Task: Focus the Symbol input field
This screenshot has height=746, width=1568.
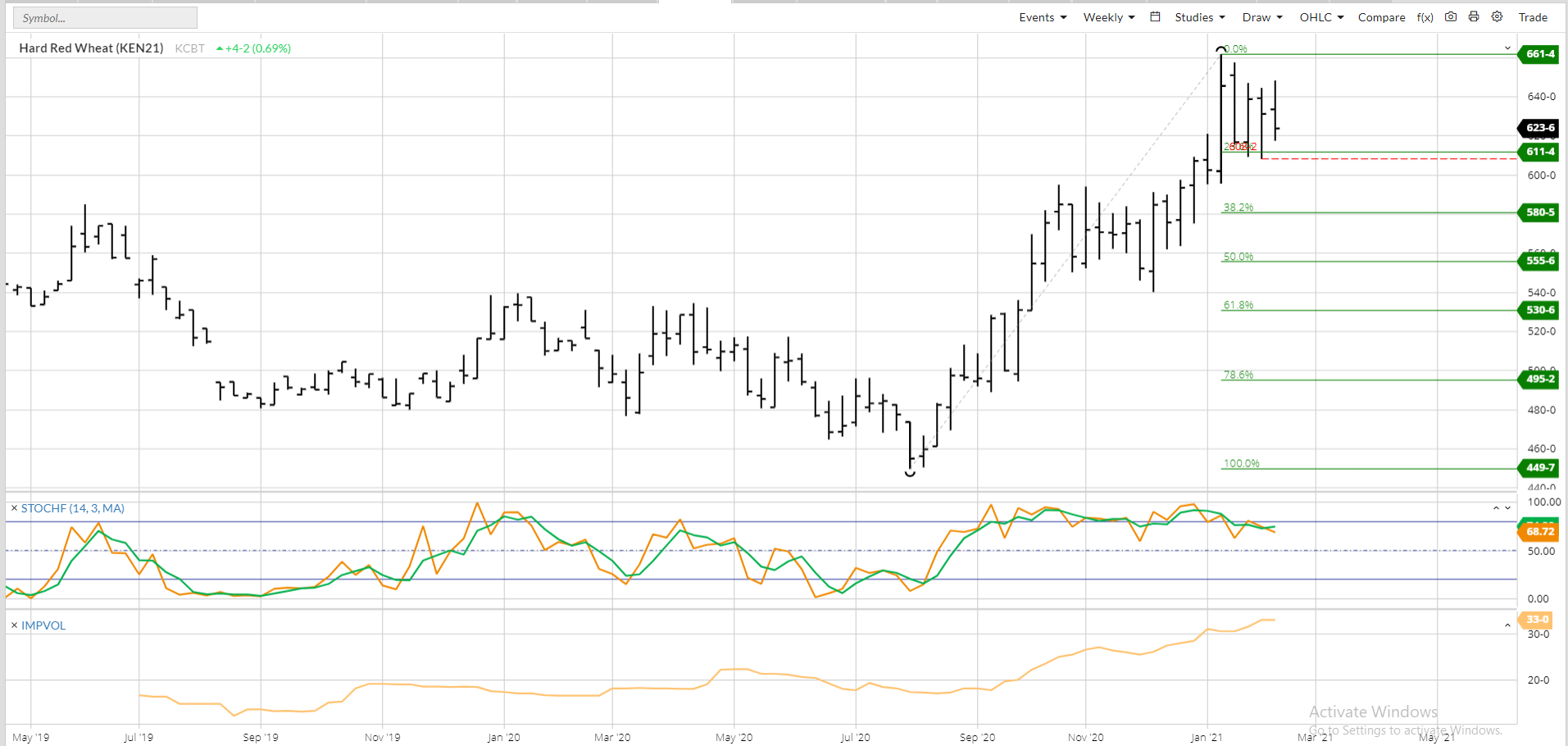Action: 105,17
